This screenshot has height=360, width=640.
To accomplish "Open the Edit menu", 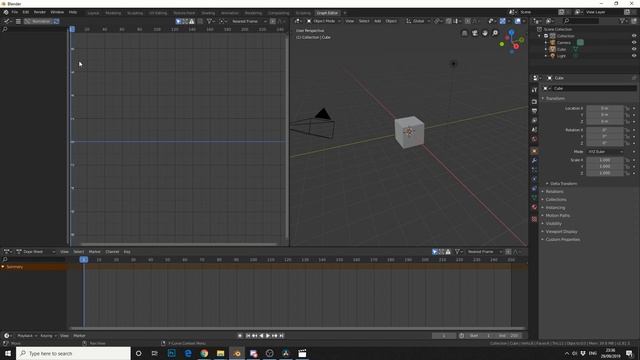I will (x=26, y=12).
